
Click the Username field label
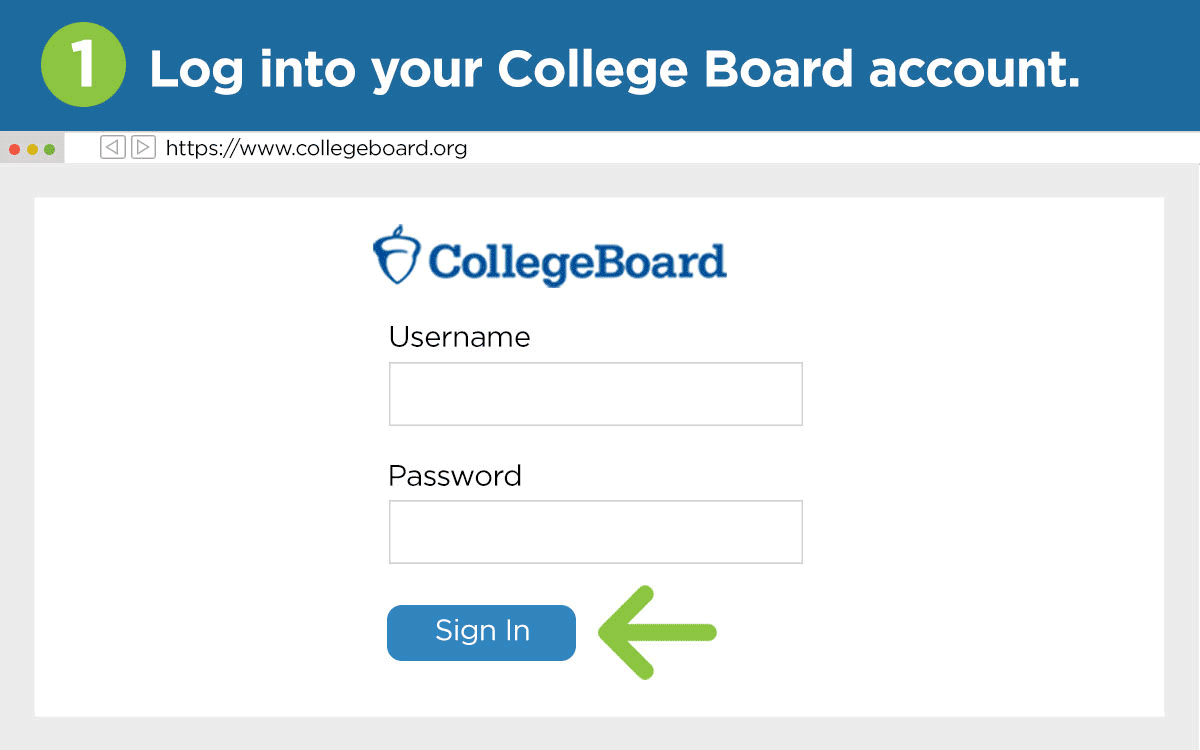459,337
